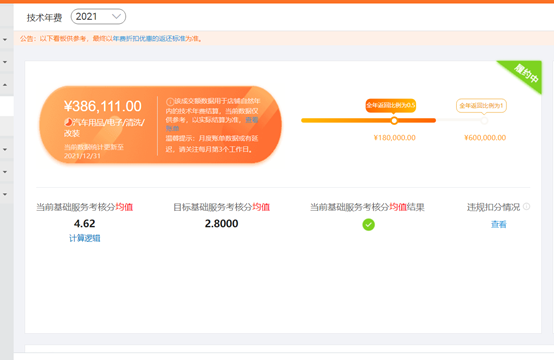Screen dimensions: 554x360
Task: Click the info icon next to 违规扣分情况
Action: 526,207
